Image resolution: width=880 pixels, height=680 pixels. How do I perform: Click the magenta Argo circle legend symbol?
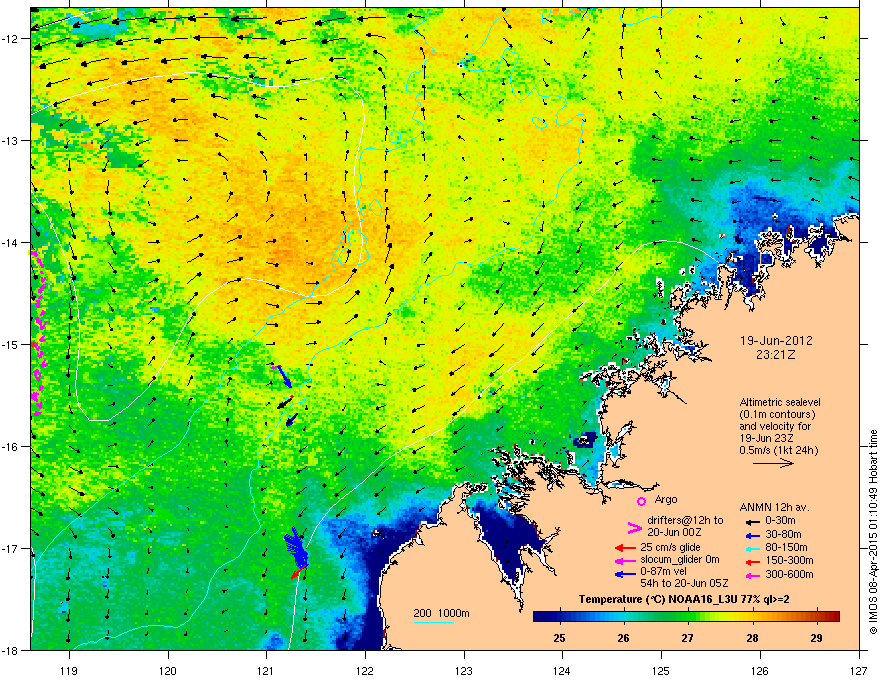click(x=641, y=501)
